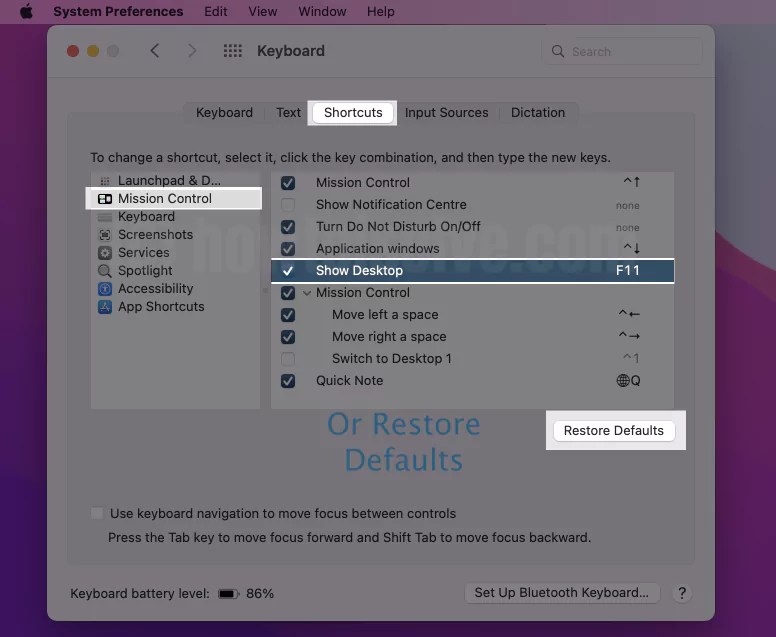776x637 pixels.
Task: Enable Switch to Desktop 1 checkbox
Action: pos(288,359)
